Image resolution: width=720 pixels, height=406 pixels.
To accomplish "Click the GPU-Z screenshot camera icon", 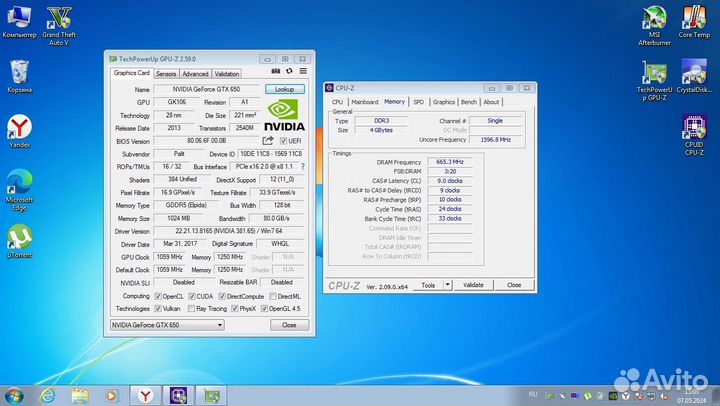I will click(276, 71).
